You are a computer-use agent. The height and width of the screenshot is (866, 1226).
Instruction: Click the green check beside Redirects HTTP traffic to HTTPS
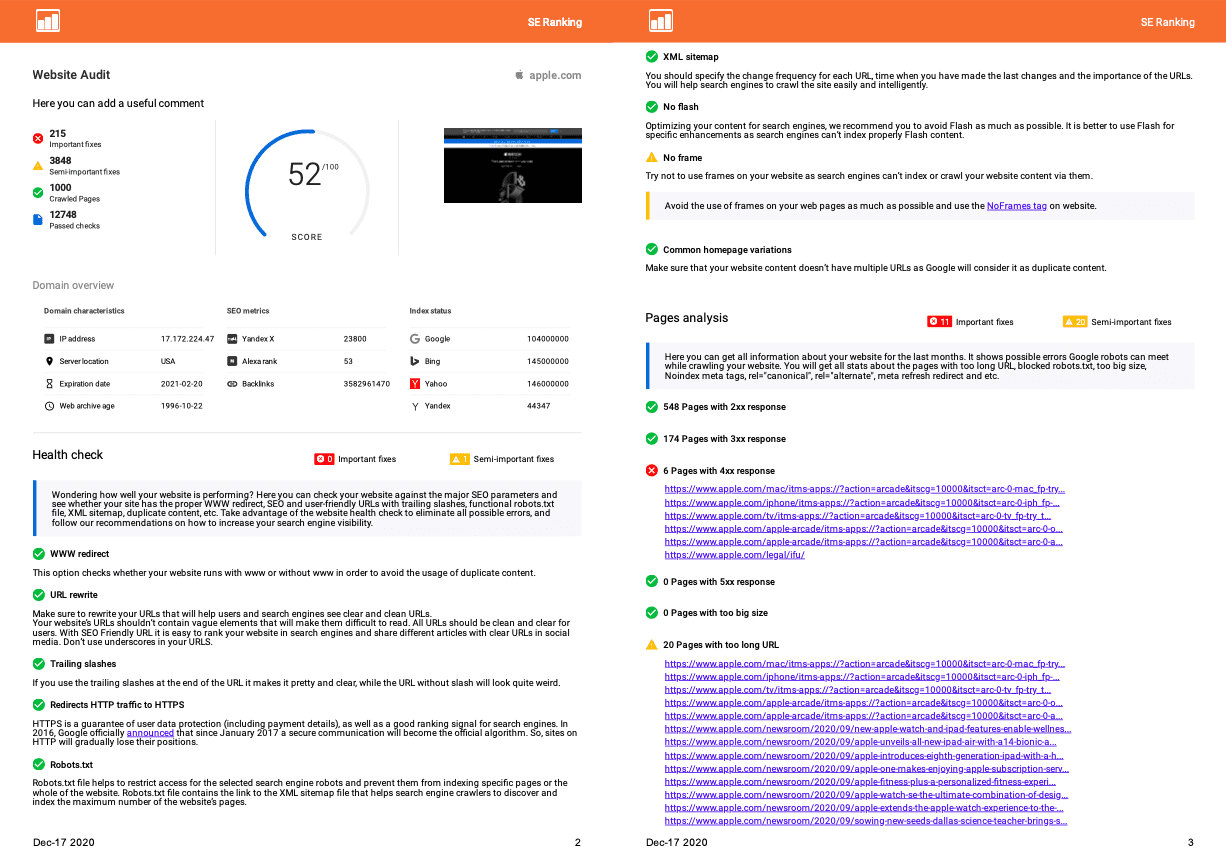39,705
